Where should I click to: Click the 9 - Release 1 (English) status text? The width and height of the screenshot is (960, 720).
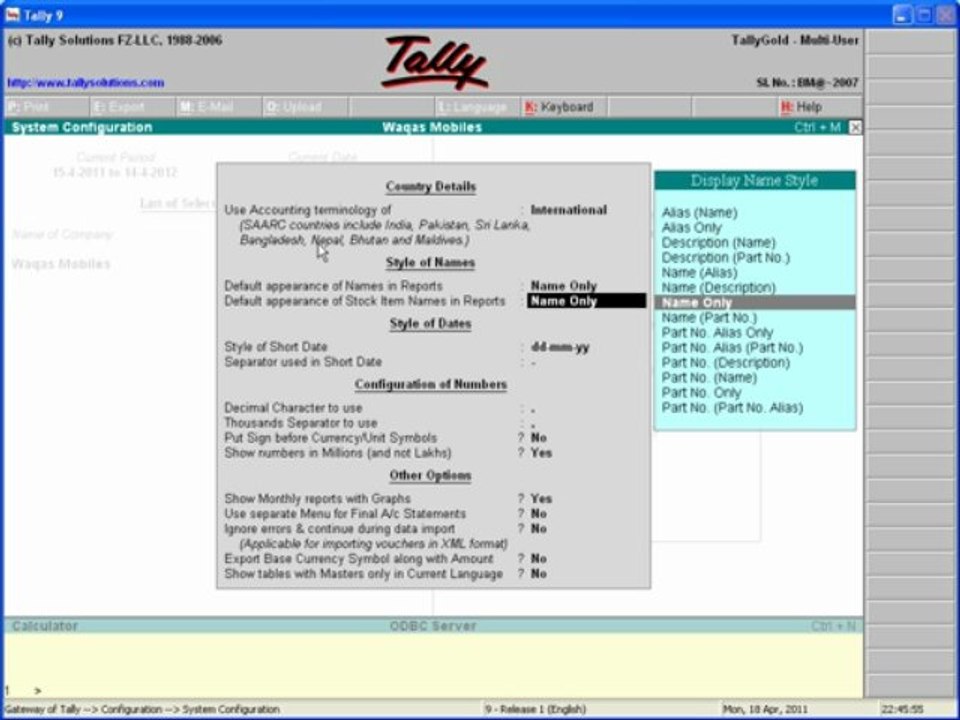[x=535, y=710]
